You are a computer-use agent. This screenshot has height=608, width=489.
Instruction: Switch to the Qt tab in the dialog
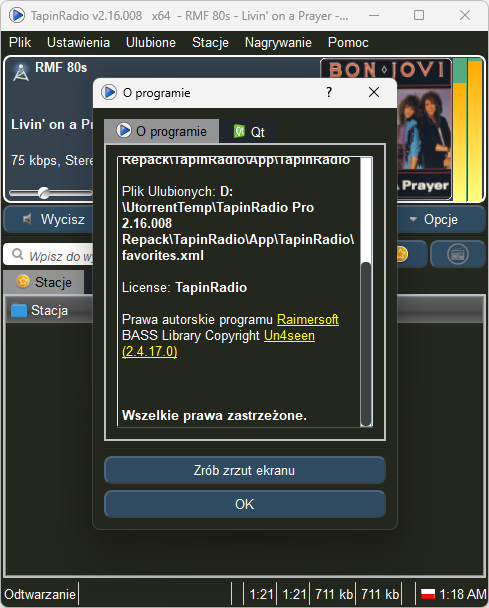249,132
